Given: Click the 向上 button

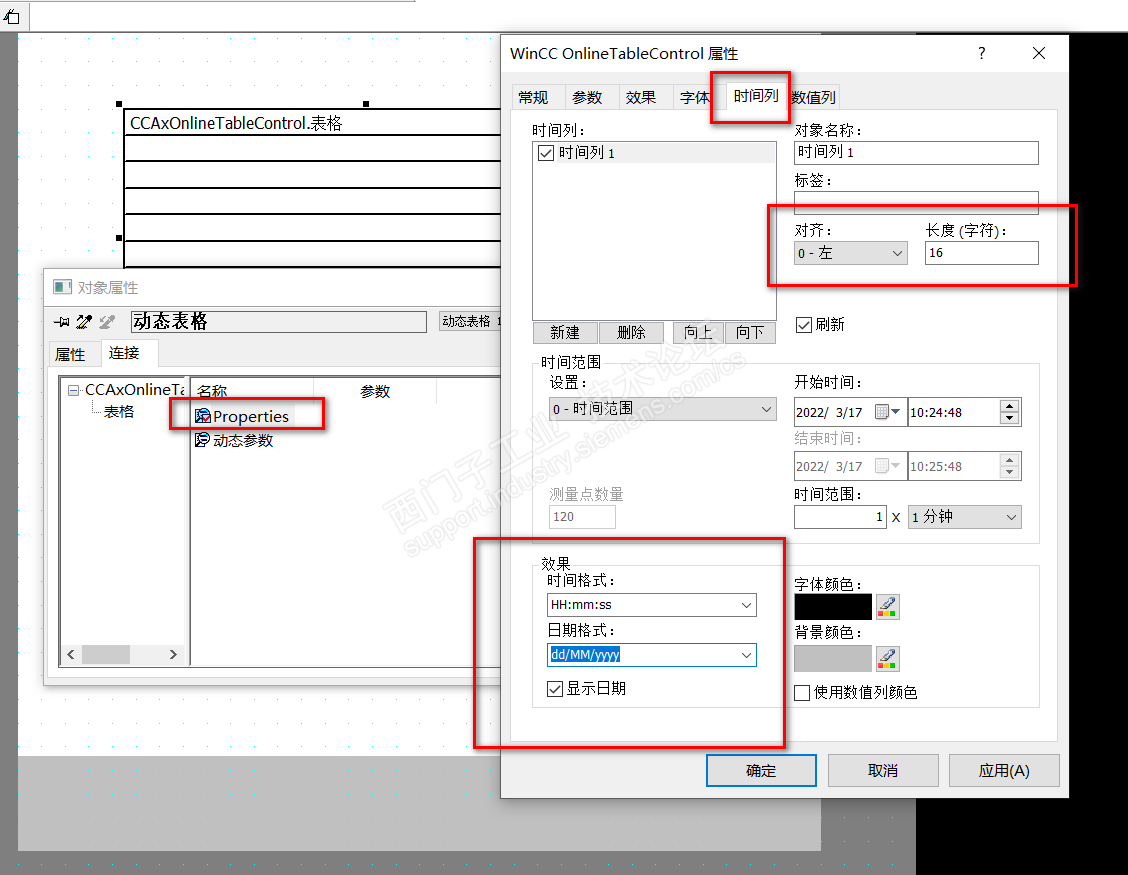Looking at the screenshot, I should tap(698, 332).
